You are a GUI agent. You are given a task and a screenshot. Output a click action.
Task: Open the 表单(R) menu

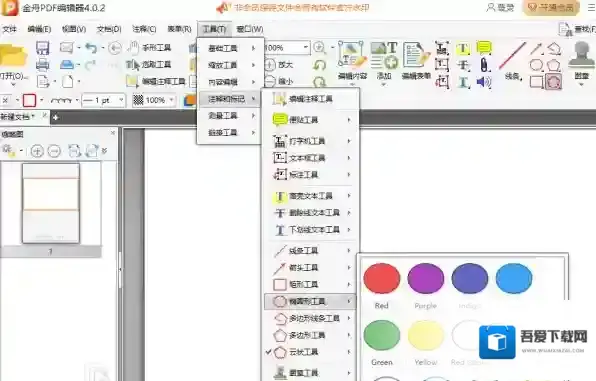(179, 29)
